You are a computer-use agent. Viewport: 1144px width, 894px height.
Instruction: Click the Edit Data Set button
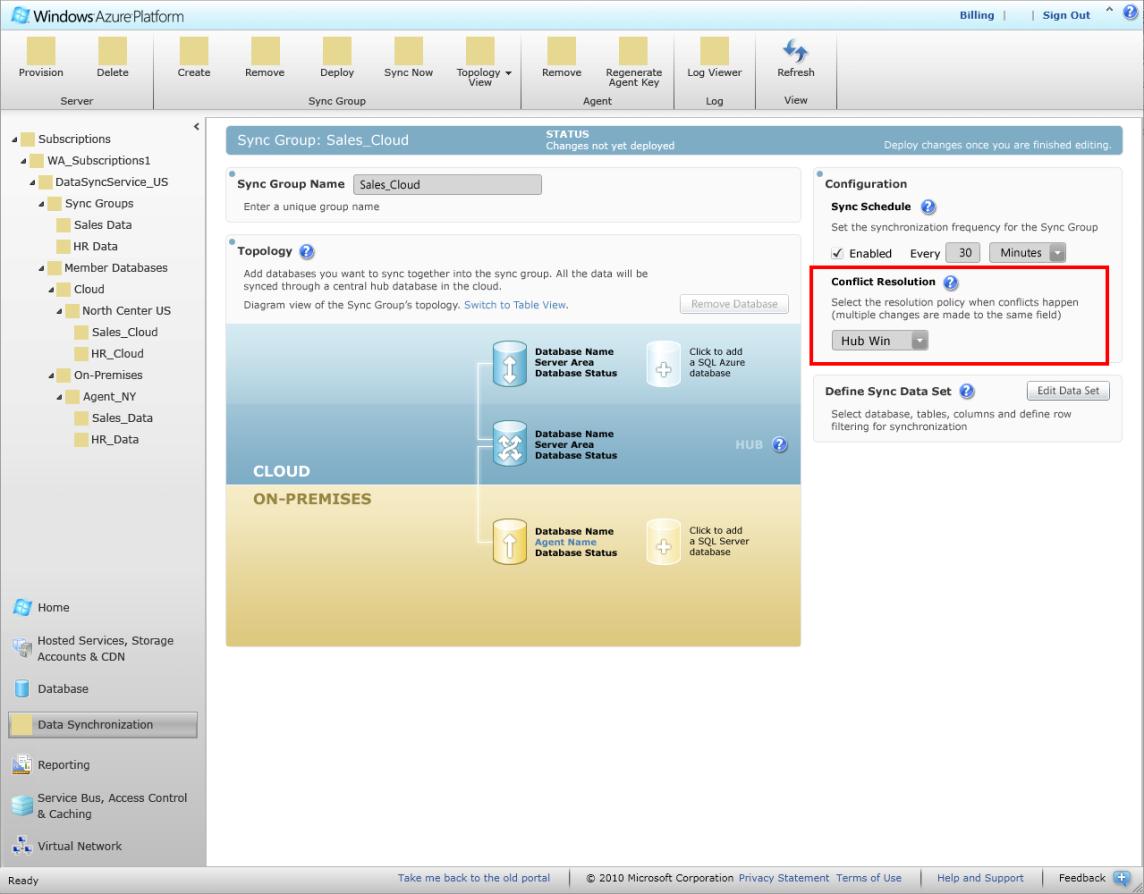click(1068, 391)
